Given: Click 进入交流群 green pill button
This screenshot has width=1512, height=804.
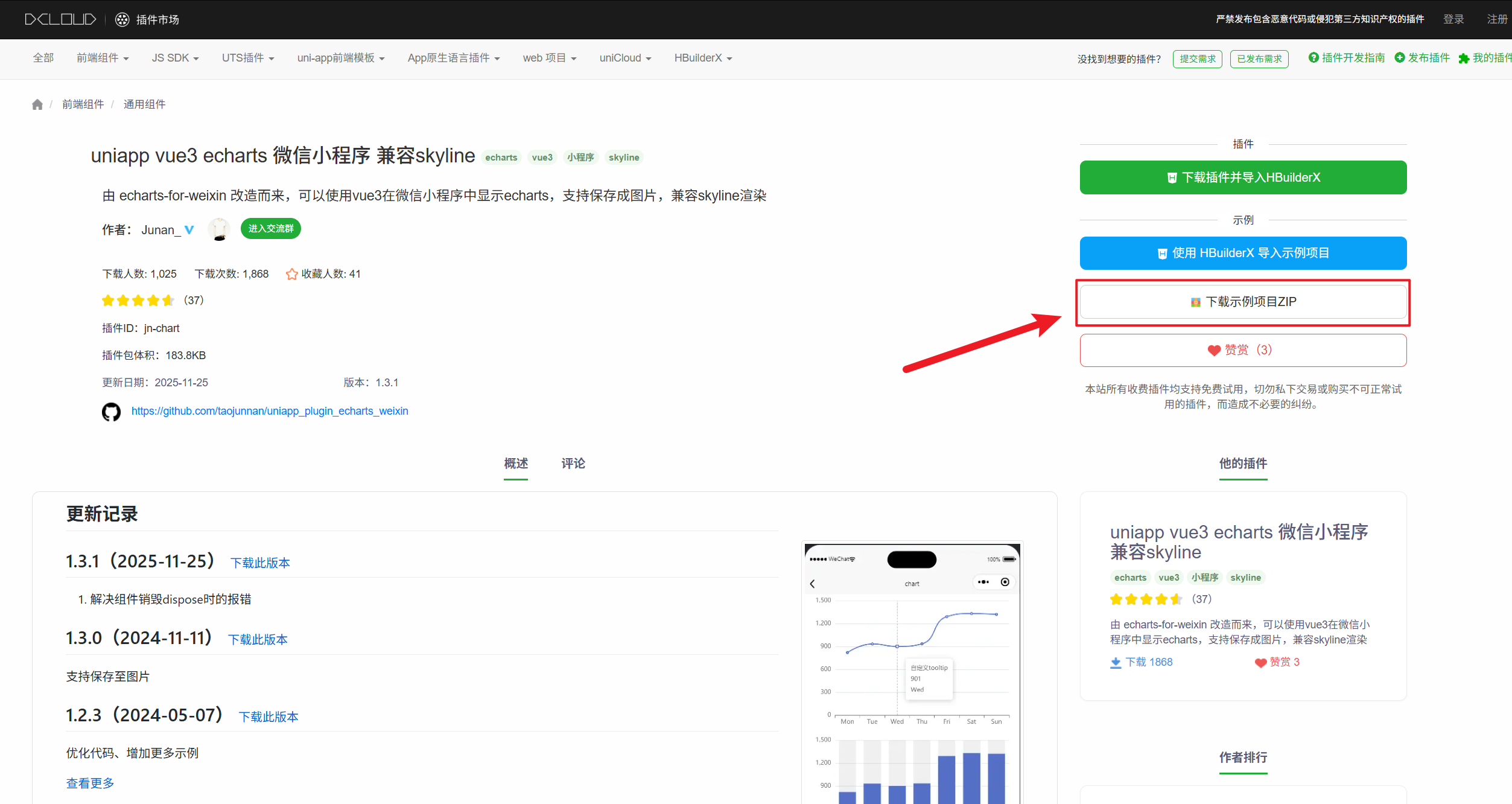Looking at the screenshot, I should [270, 229].
